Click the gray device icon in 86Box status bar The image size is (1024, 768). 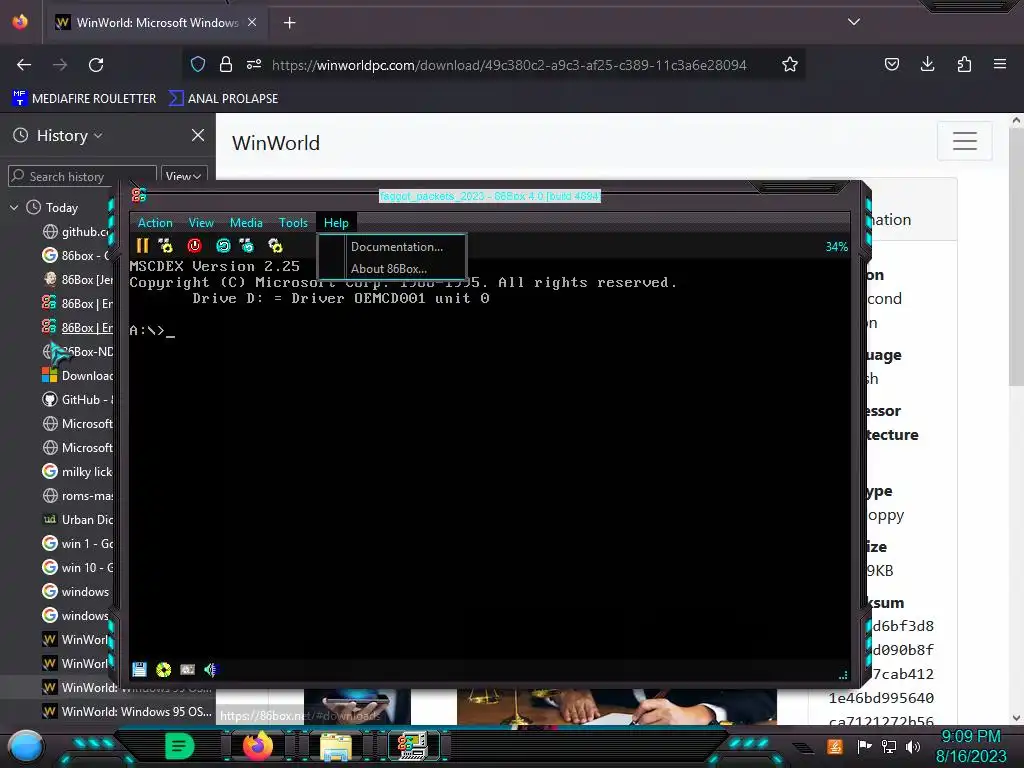[x=187, y=669]
